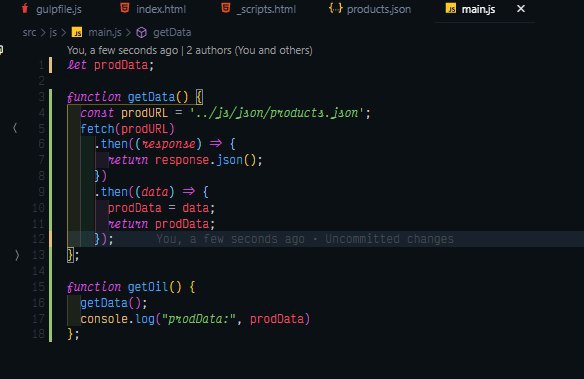This screenshot has width=584, height=379.
Task: Click the getData breadcrumb symbol
Action: 172,32
